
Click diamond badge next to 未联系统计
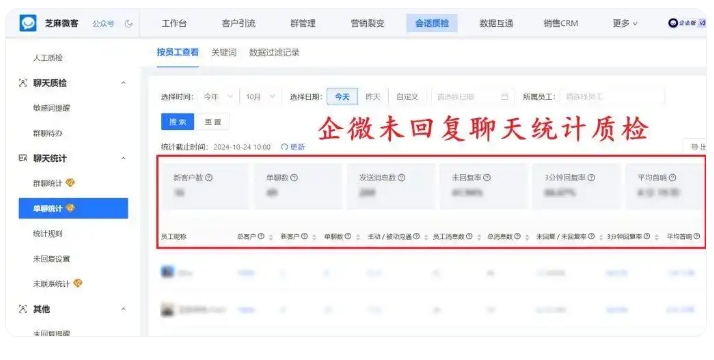click(x=78, y=283)
